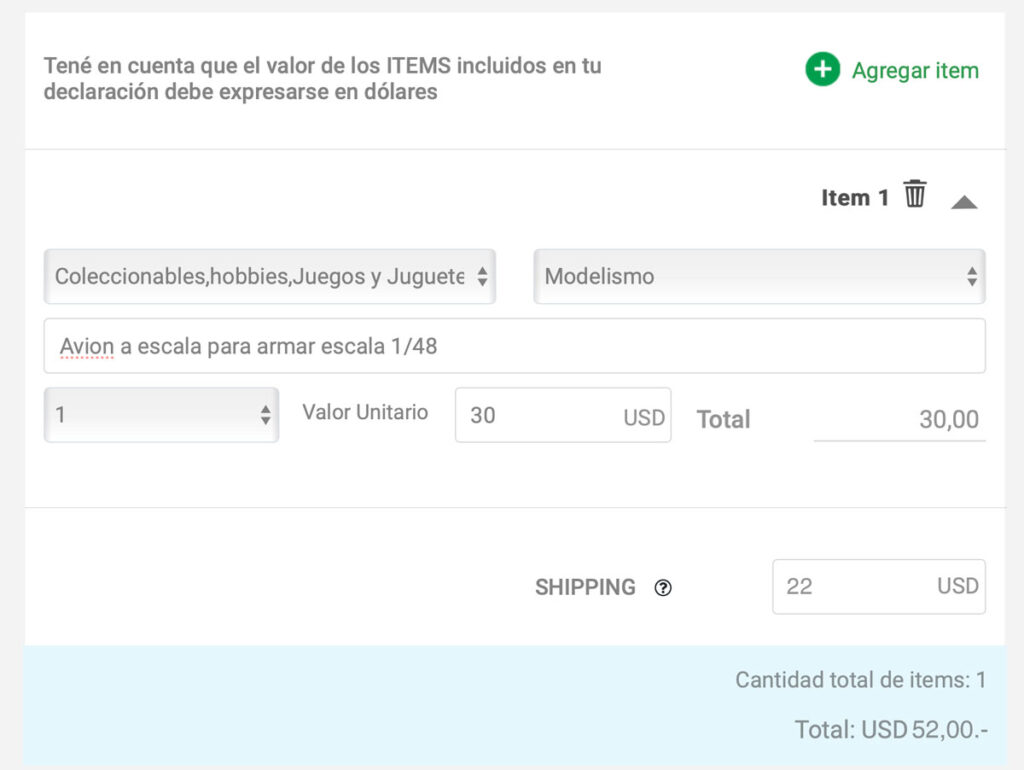The height and width of the screenshot is (770, 1024).
Task: Click the Shipping amount input field
Action: pyautogui.click(x=878, y=586)
